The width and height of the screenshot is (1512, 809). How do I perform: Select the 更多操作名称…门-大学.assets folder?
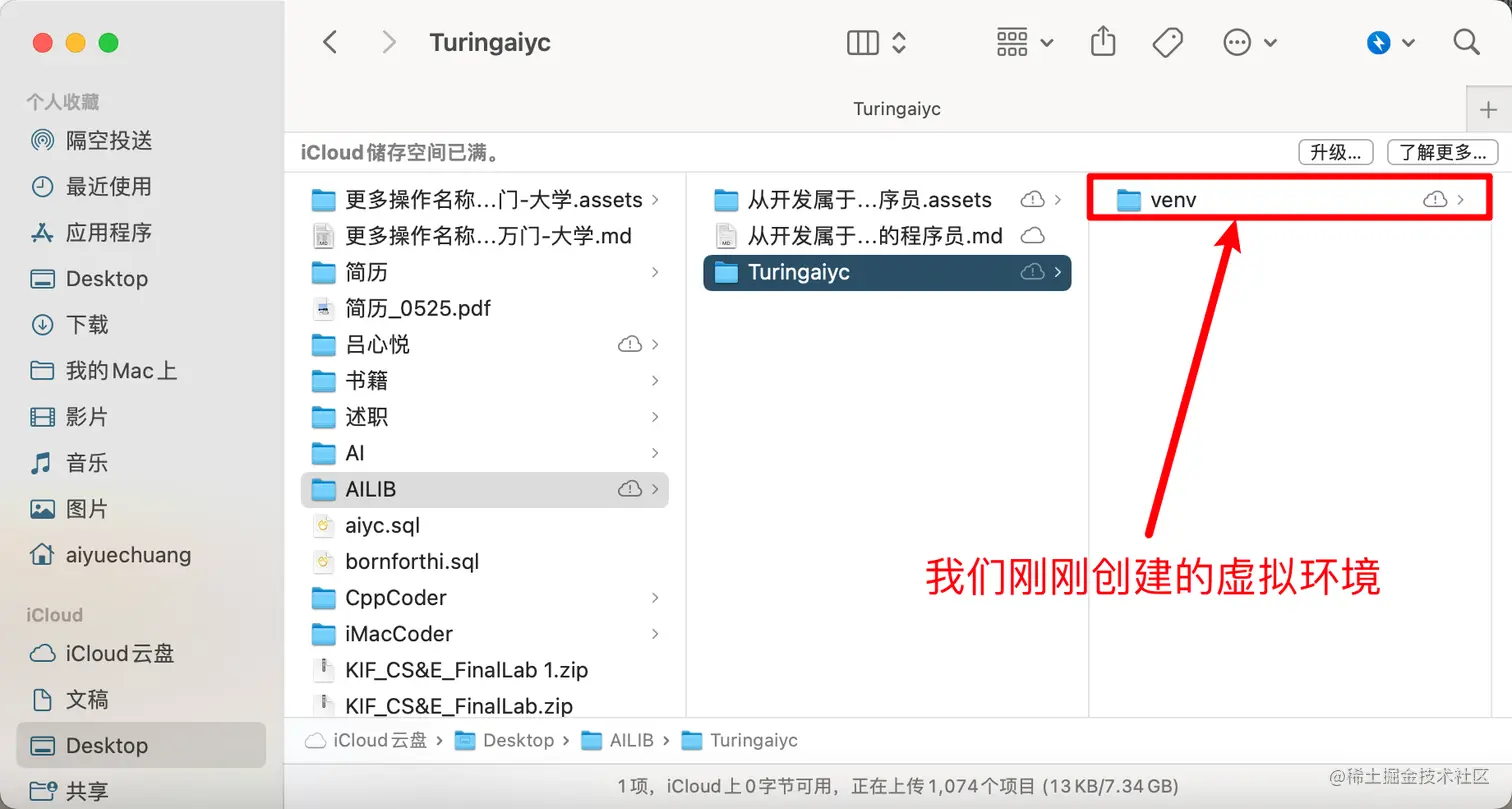[484, 200]
